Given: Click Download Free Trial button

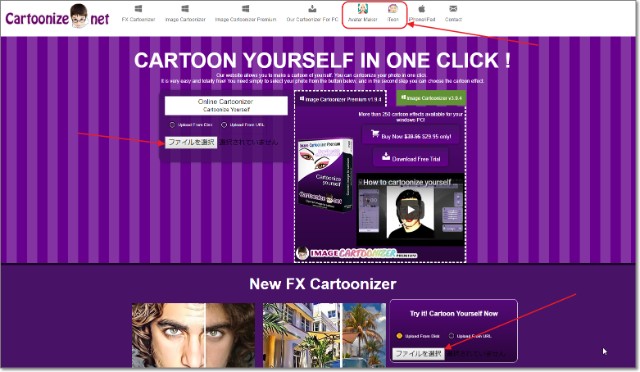Looking at the screenshot, I should click(x=411, y=158).
